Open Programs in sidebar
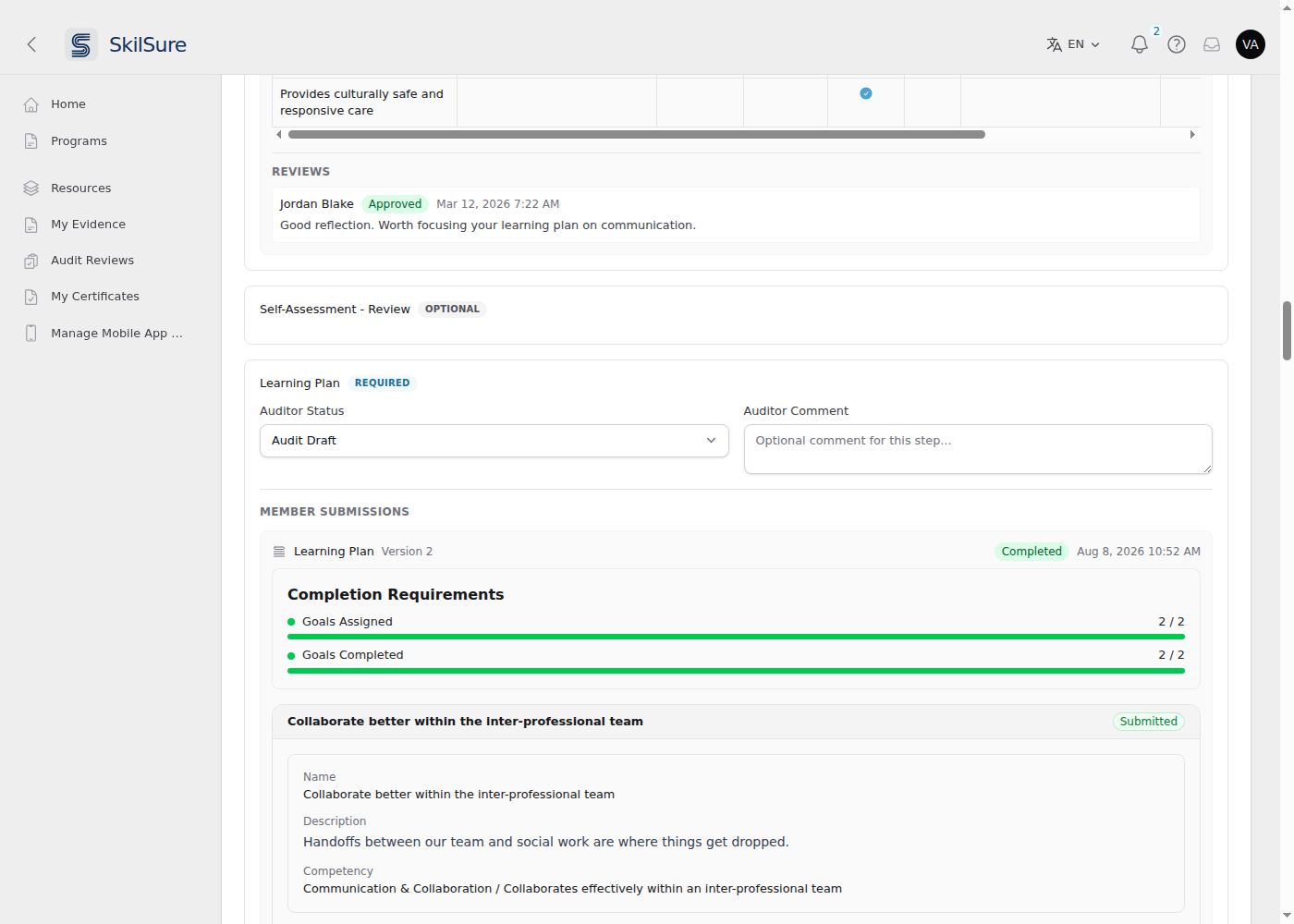Screen dimensions: 1294x924 point(79,141)
